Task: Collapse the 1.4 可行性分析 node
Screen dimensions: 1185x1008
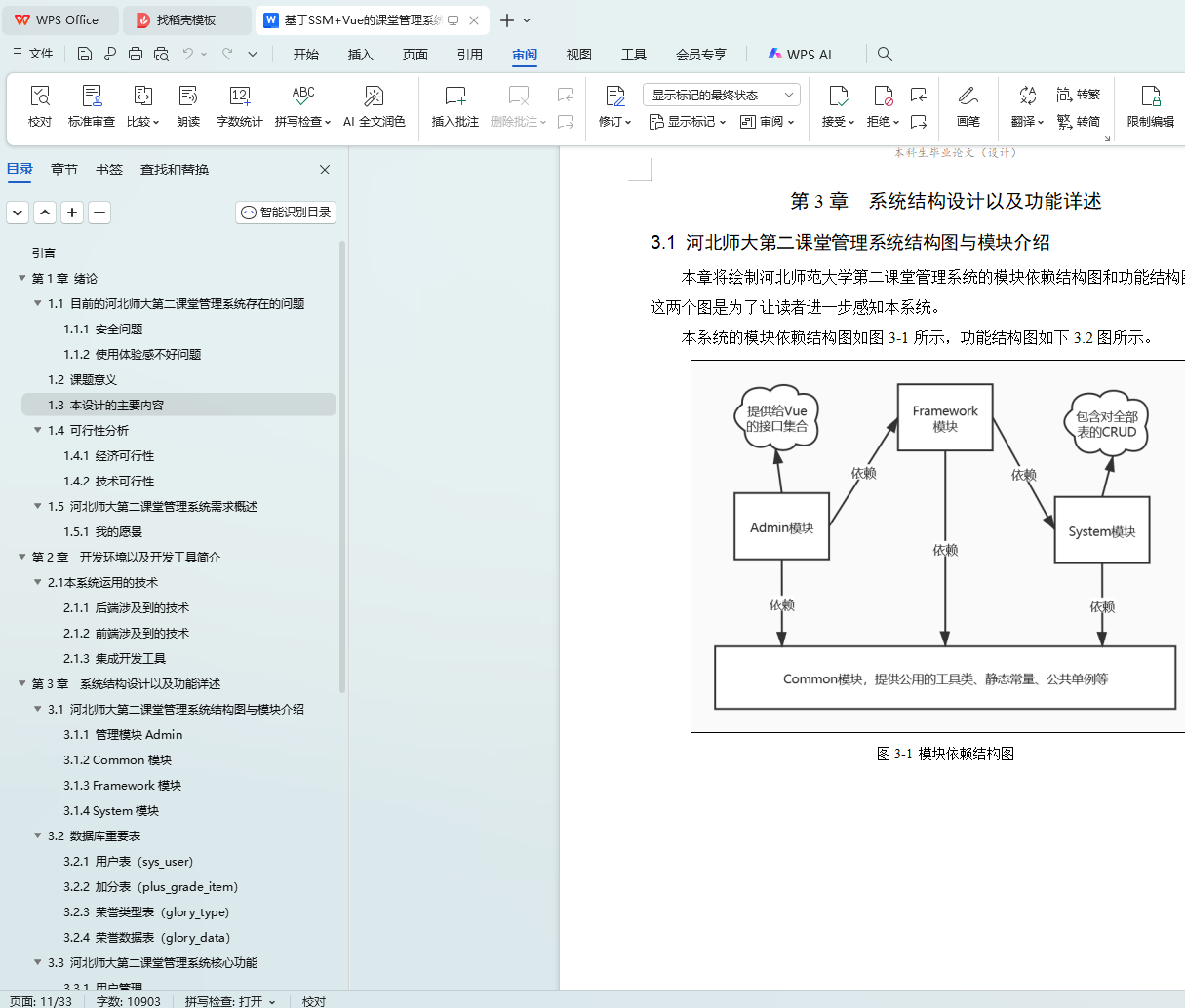Action: pyautogui.click(x=38, y=430)
